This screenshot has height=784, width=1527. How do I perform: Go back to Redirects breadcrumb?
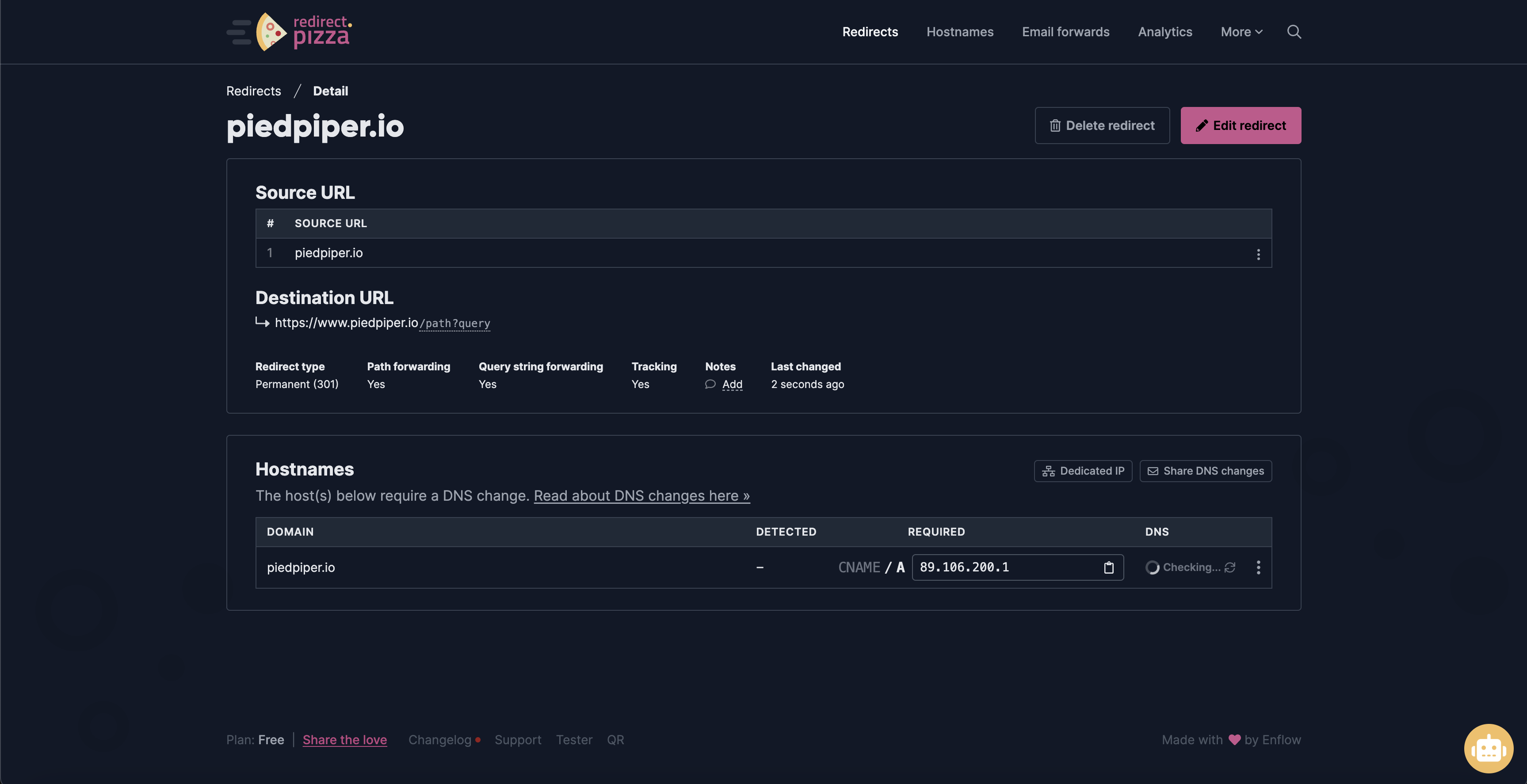[x=254, y=91]
